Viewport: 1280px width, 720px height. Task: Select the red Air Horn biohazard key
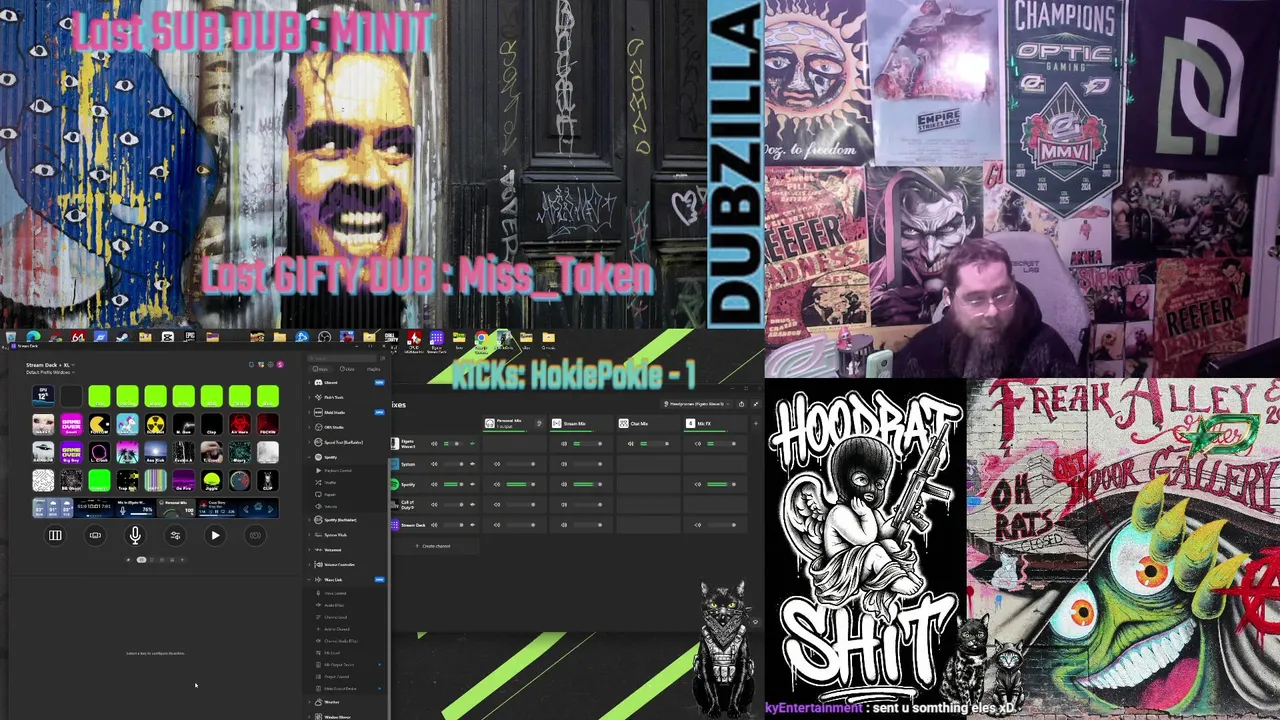point(239,424)
